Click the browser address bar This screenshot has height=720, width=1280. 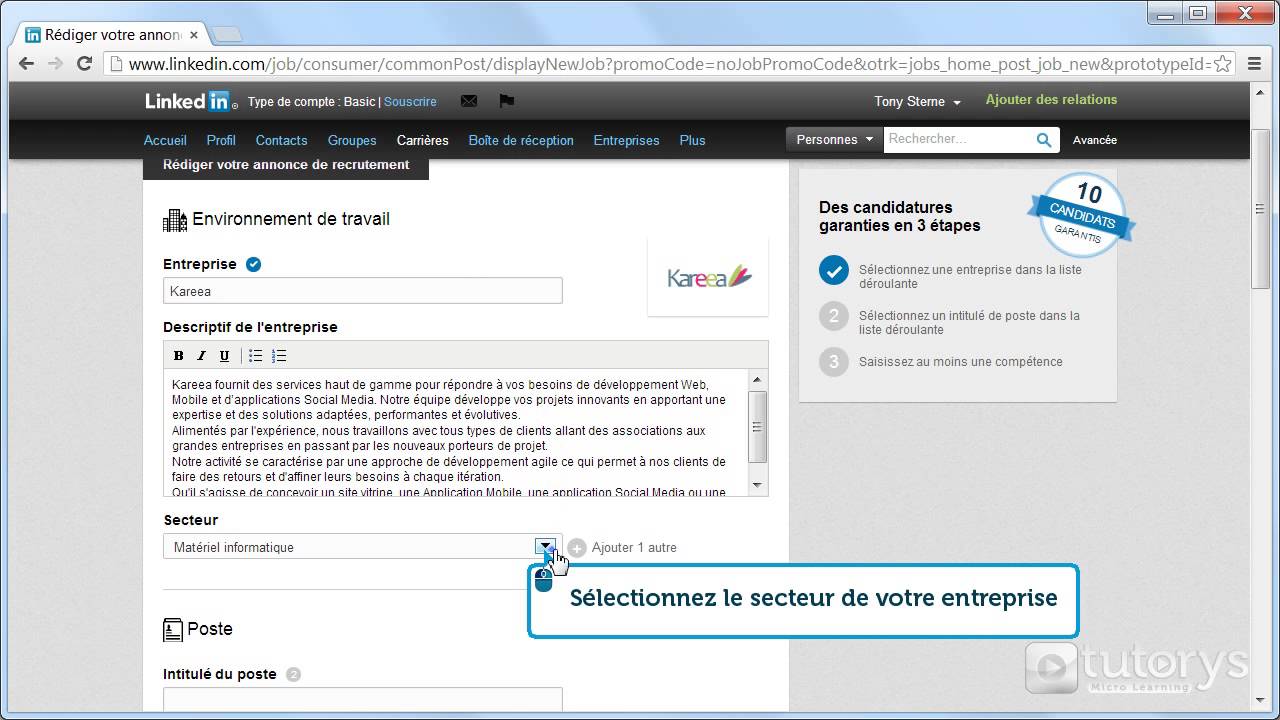(669, 64)
